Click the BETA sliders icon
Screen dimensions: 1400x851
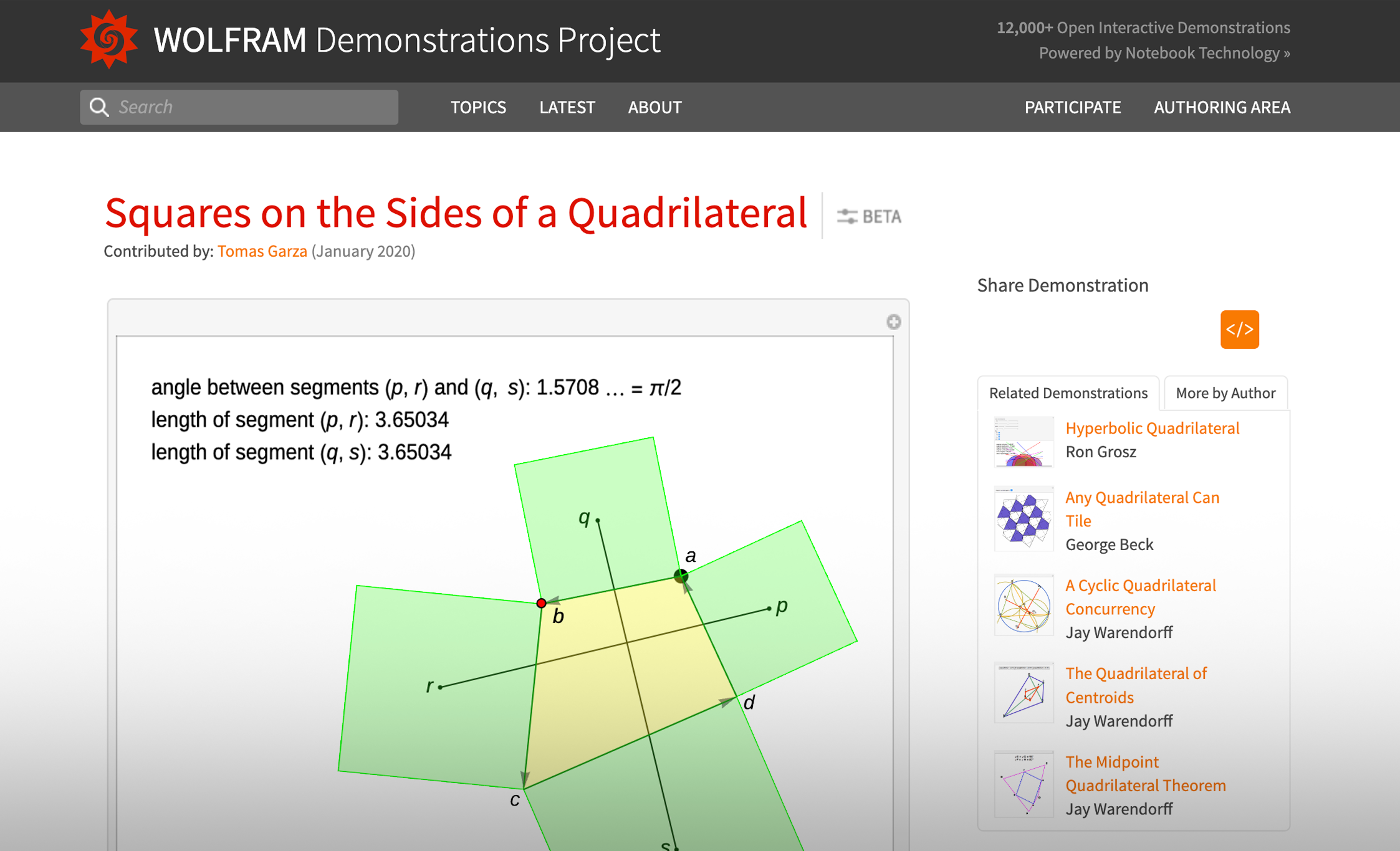click(846, 217)
